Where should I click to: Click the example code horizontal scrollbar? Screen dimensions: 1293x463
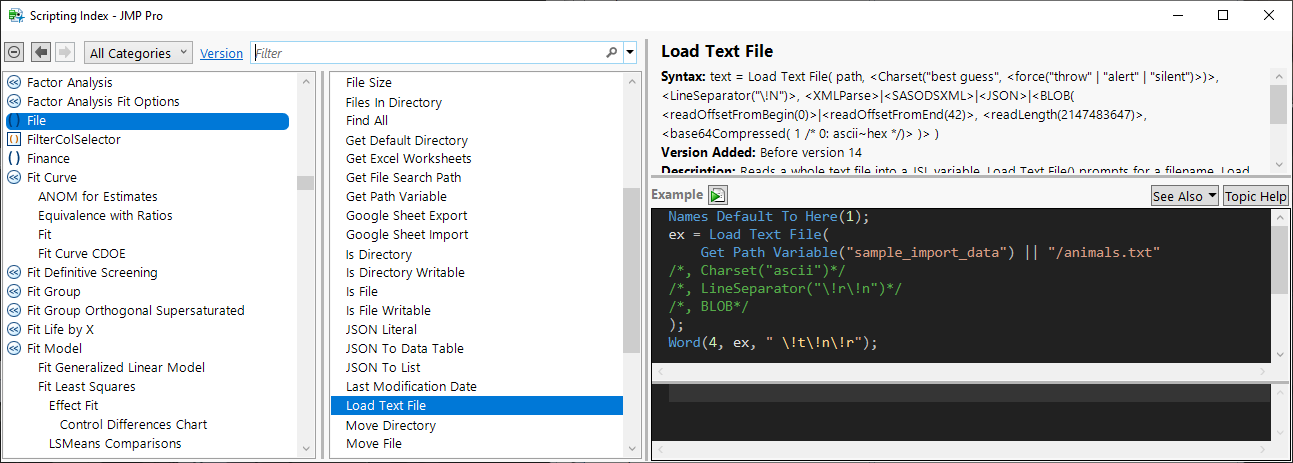pos(960,372)
